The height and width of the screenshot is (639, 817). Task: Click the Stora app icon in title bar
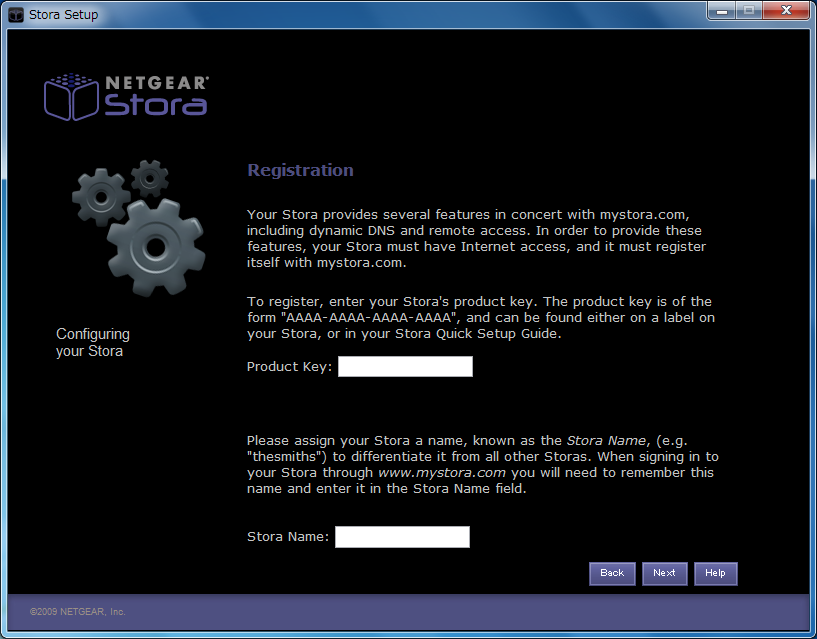pyautogui.click(x=16, y=15)
